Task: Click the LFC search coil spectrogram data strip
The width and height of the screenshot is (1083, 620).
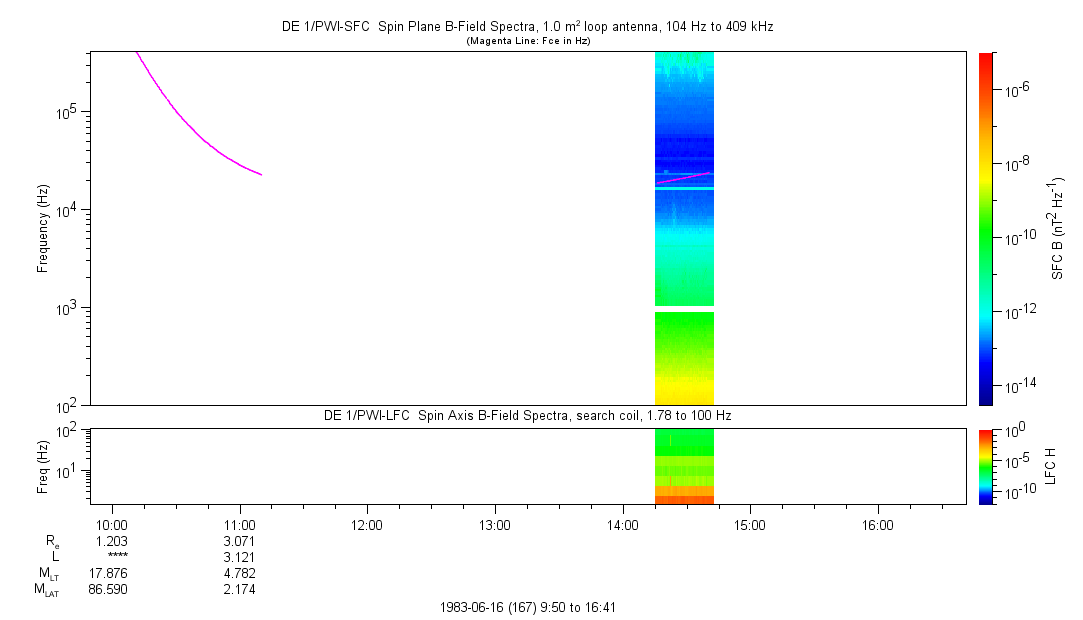Action: tap(684, 466)
